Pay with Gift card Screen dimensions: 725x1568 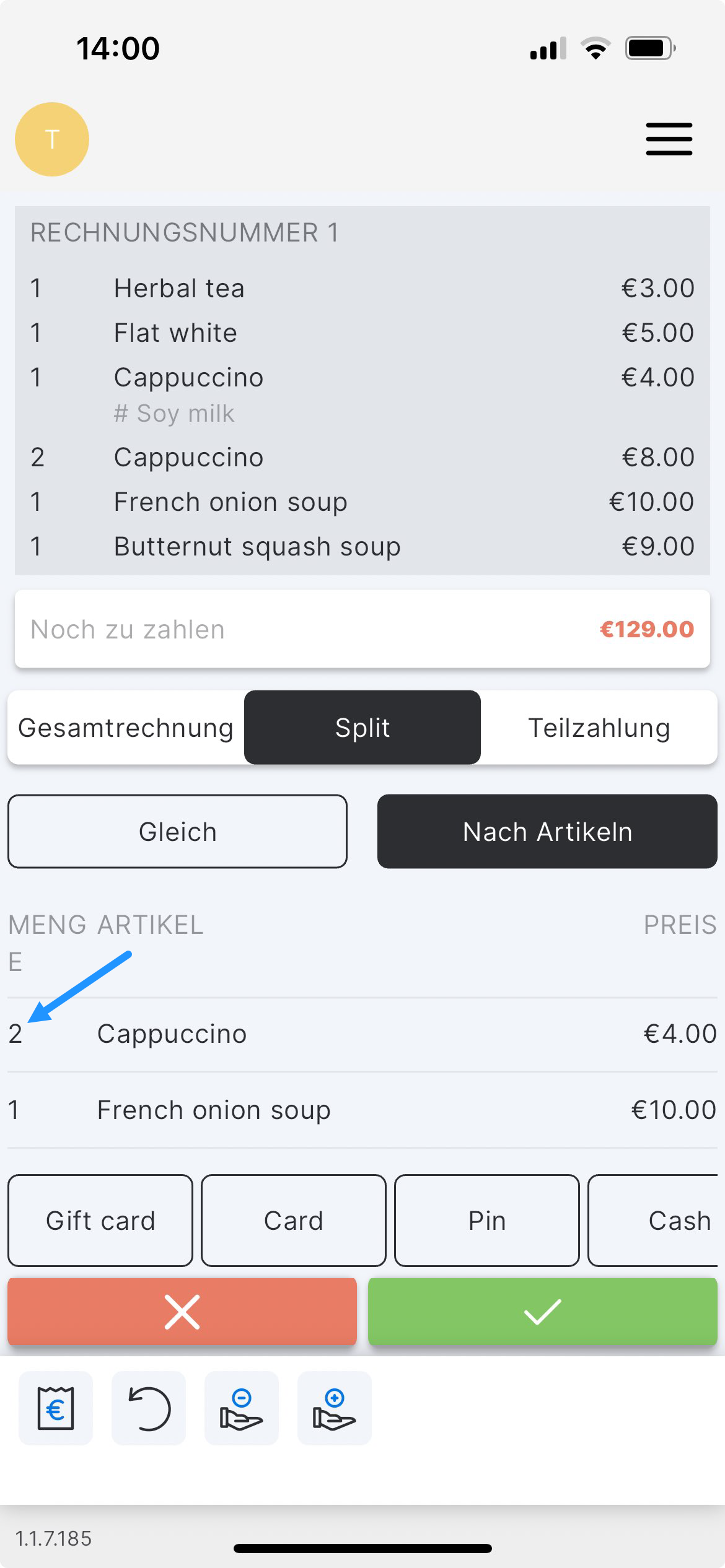point(100,1221)
